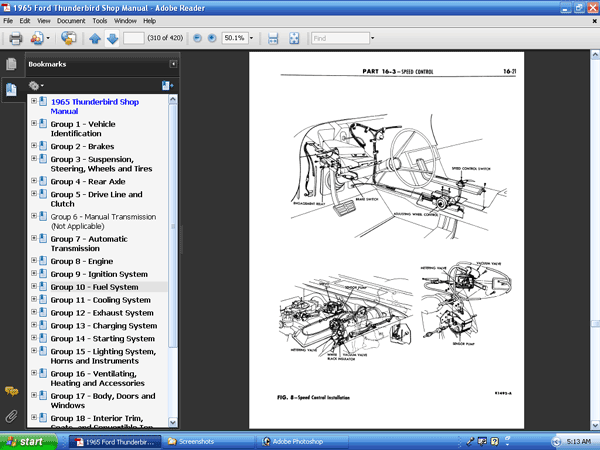The width and height of the screenshot is (600, 450).
Task: Select bookmark Group 15 - Lighting System
Action: [103, 356]
